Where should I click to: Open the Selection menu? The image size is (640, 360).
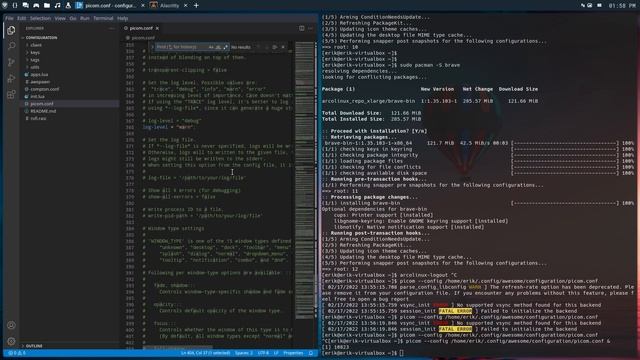[x=40, y=18]
